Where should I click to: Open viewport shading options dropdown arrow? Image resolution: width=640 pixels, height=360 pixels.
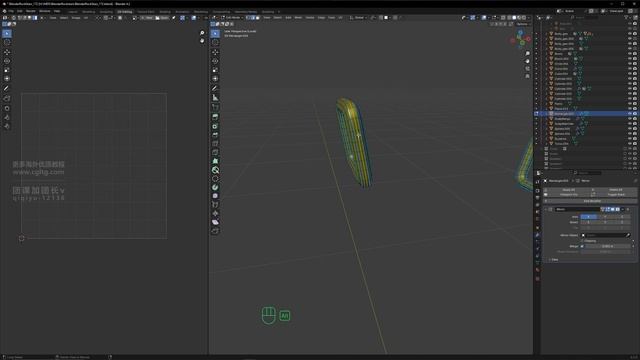[x=529, y=18]
